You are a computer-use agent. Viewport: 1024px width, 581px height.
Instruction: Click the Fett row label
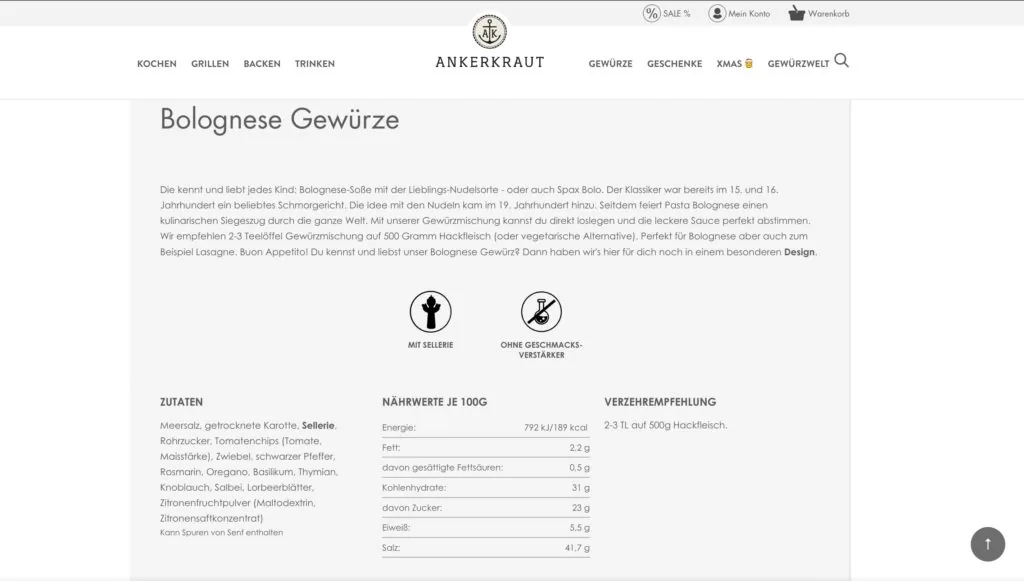[x=391, y=448]
